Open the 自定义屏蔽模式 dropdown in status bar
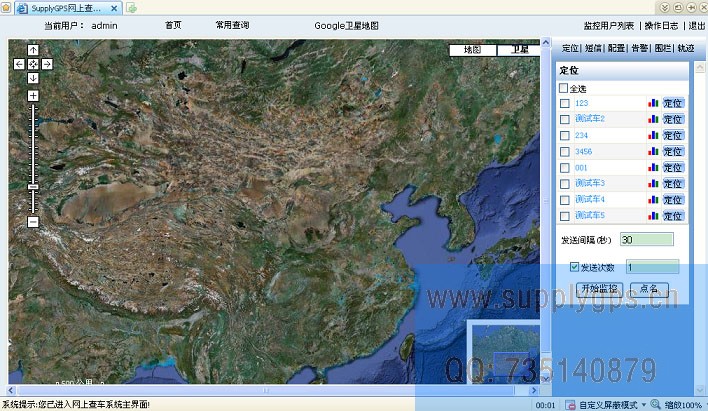708x411 pixels. (x=643, y=405)
